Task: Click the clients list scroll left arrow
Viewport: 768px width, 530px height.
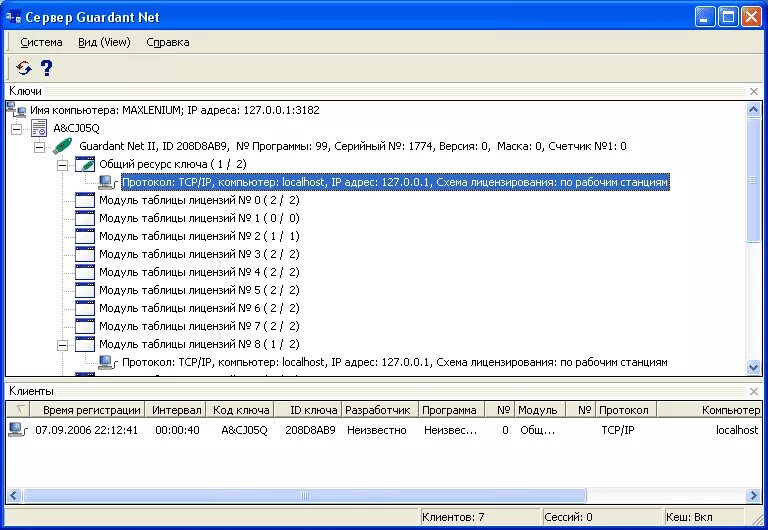Action: (14, 496)
